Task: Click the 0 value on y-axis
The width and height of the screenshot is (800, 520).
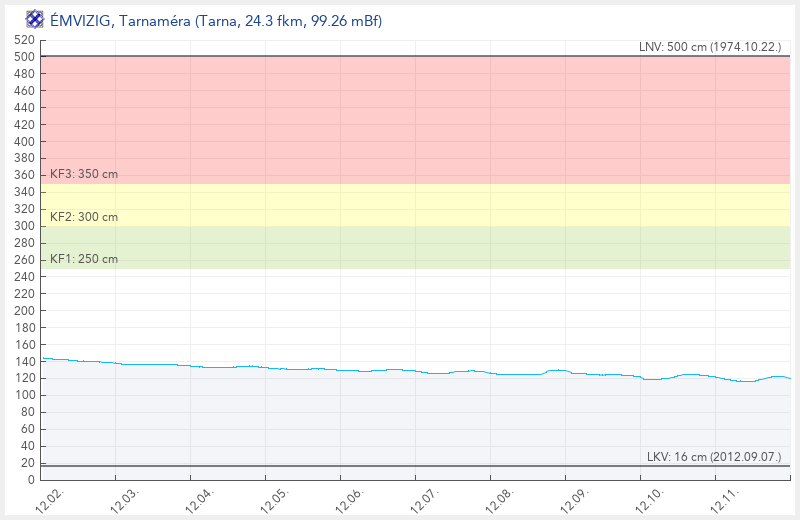Action: [x=30, y=480]
